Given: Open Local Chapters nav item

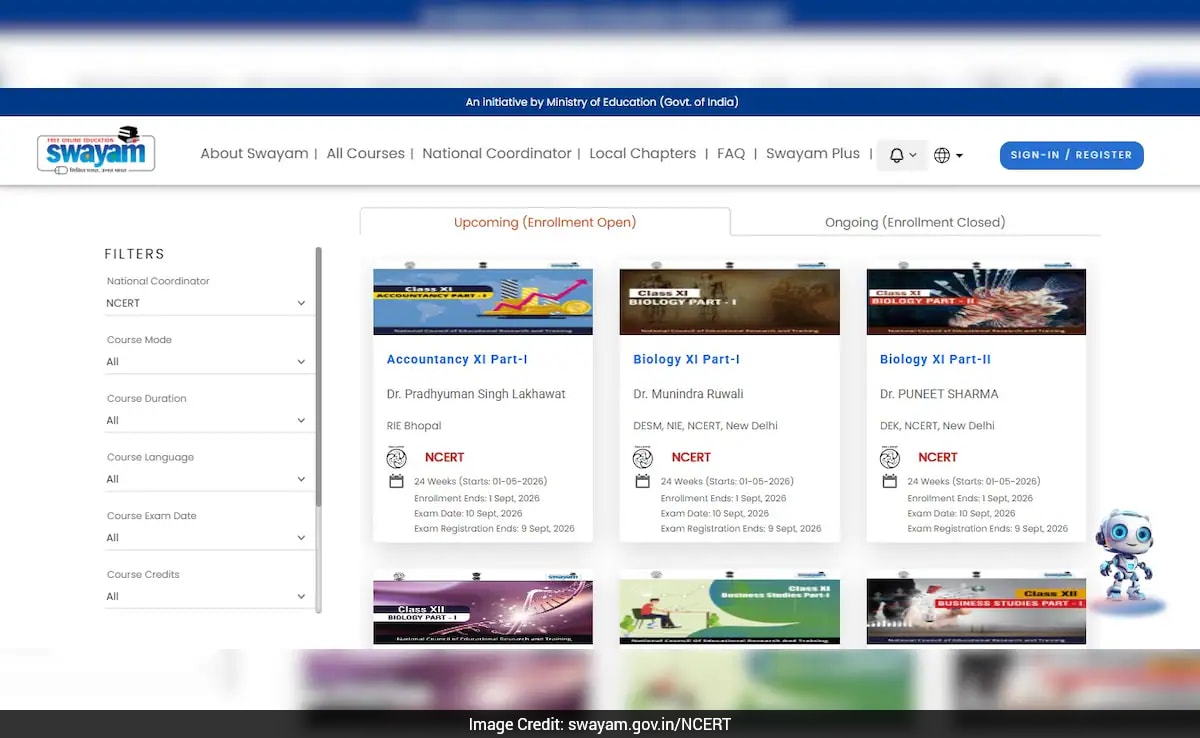Looking at the screenshot, I should click(642, 154).
